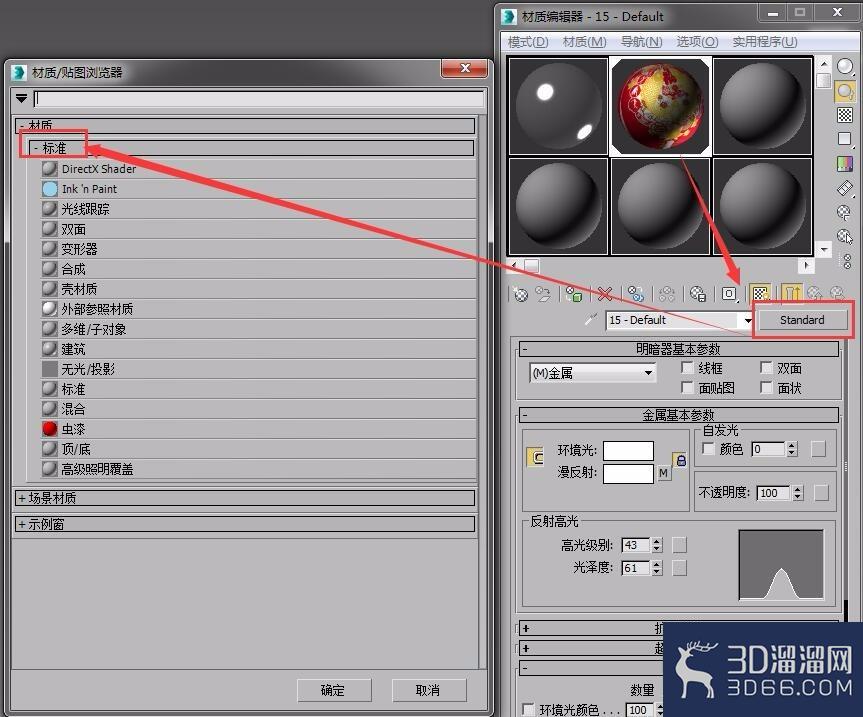Open the Material ID Channel flyout
The image size is (863, 717).
(x=729, y=294)
